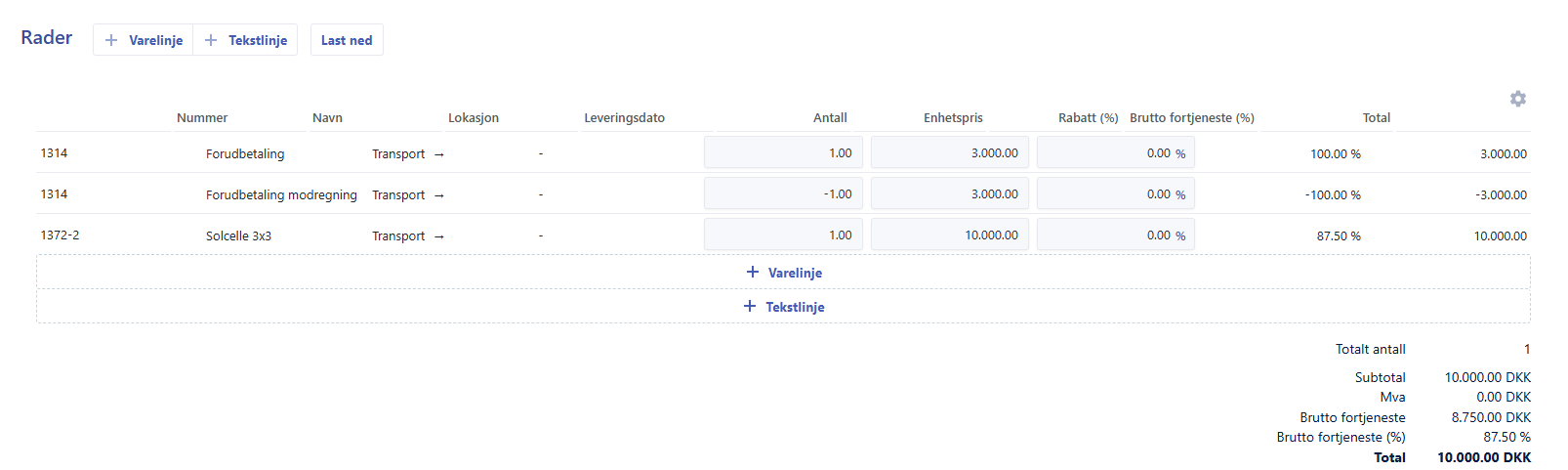Edit Rabatt field for Forudbetaling modregning row
The height and width of the screenshot is (470, 1568).
click(1115, 194)
